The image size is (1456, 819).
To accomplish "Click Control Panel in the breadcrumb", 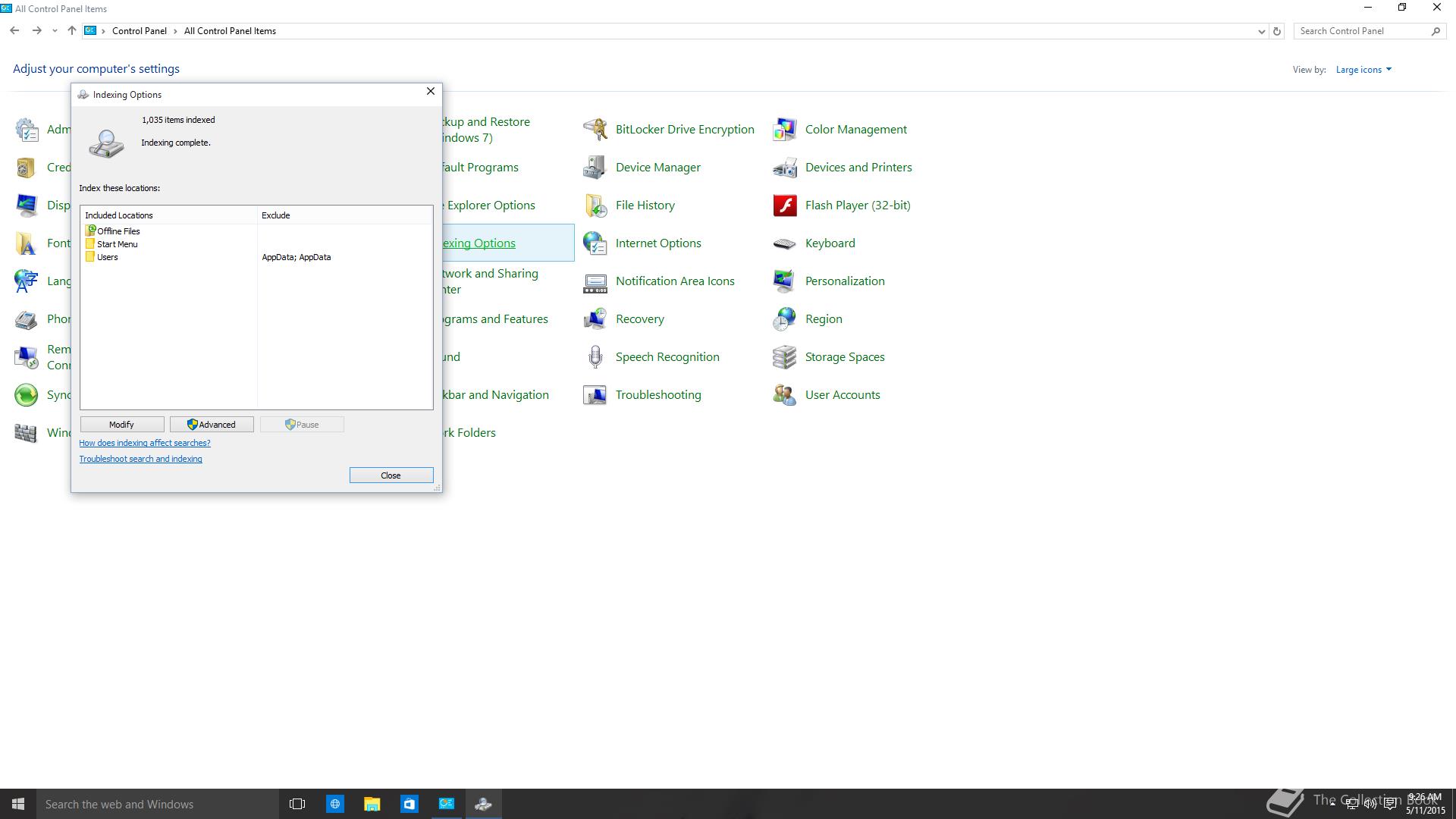I will (x=140, y=31).
